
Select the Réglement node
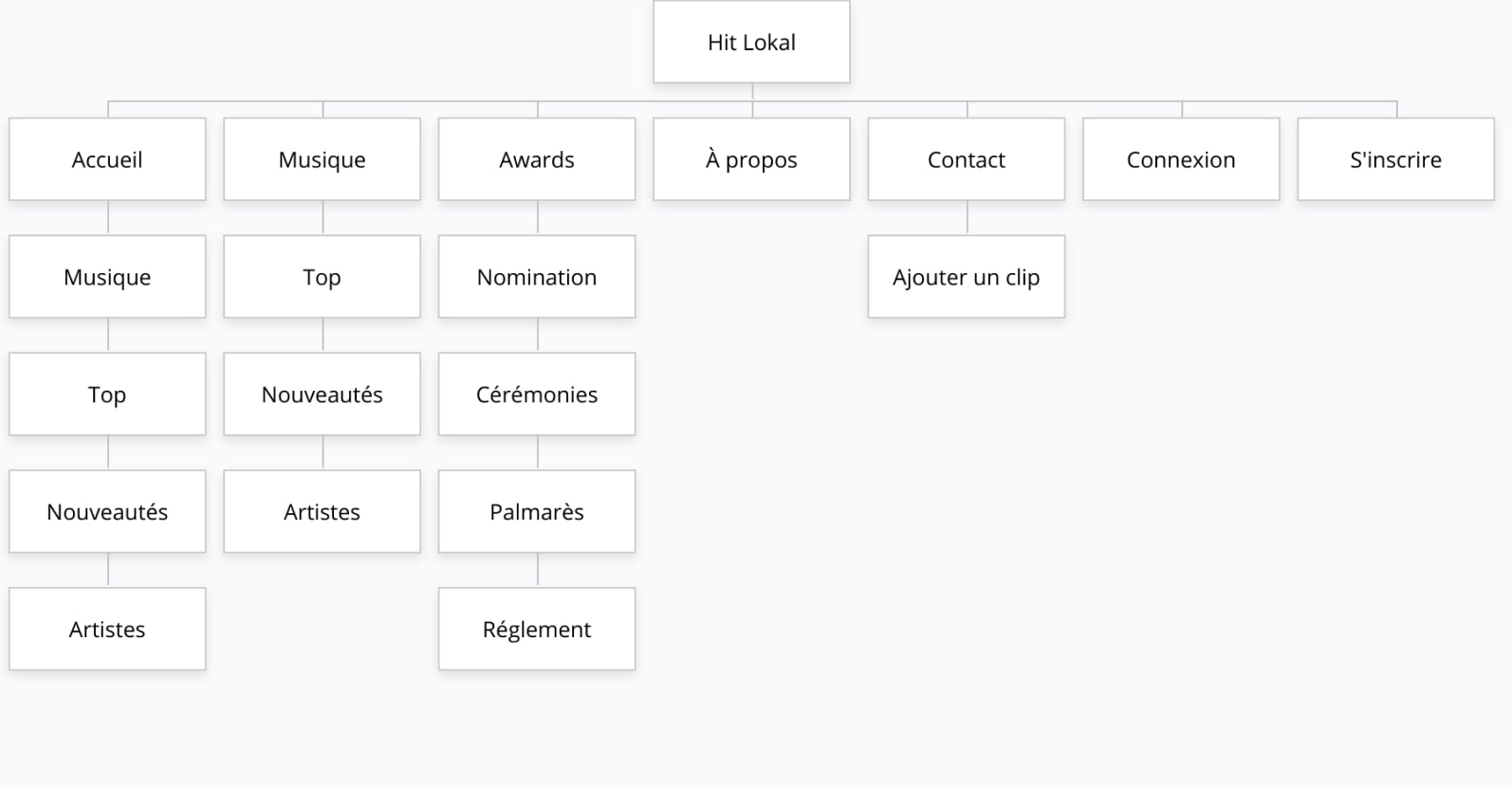tap(537, 630)
